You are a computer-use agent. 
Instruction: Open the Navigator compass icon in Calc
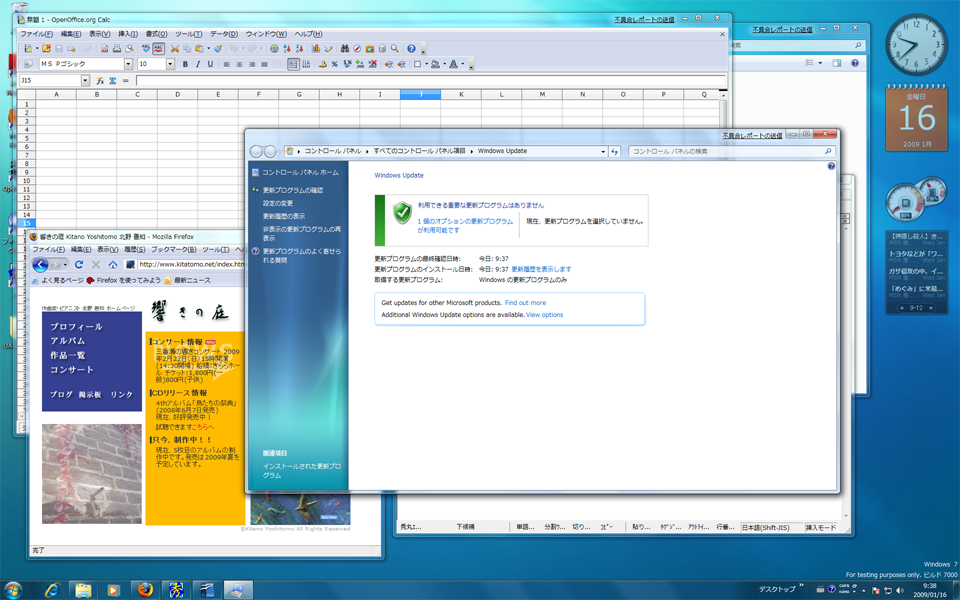(x=357, y=48)
